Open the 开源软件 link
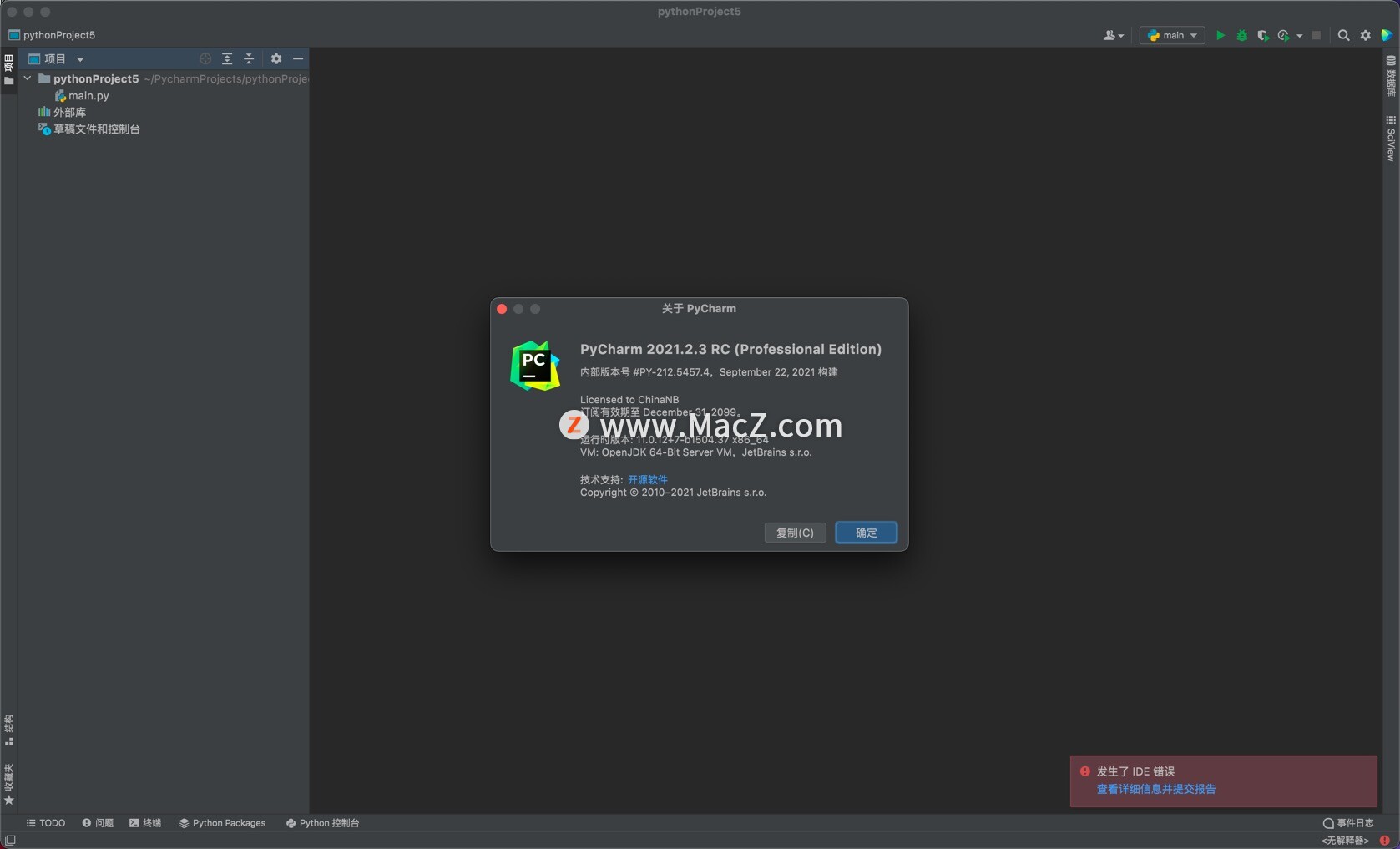The height and width of the screenshot is (849, 1400). tap(648, 479)
